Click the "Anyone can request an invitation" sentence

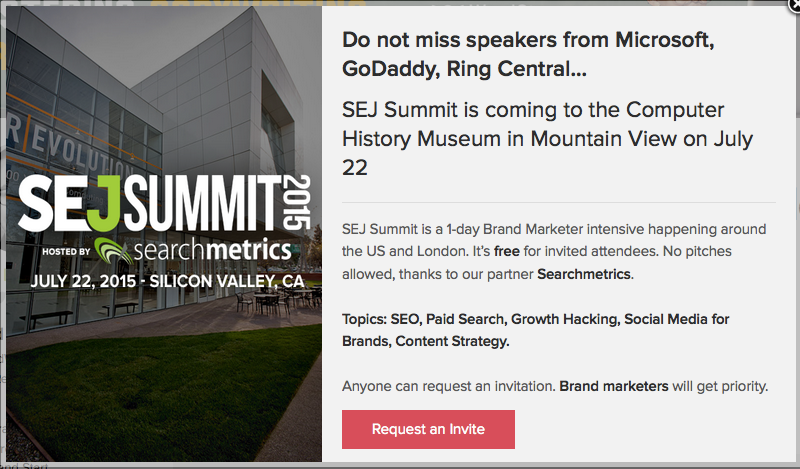(448, 386)
